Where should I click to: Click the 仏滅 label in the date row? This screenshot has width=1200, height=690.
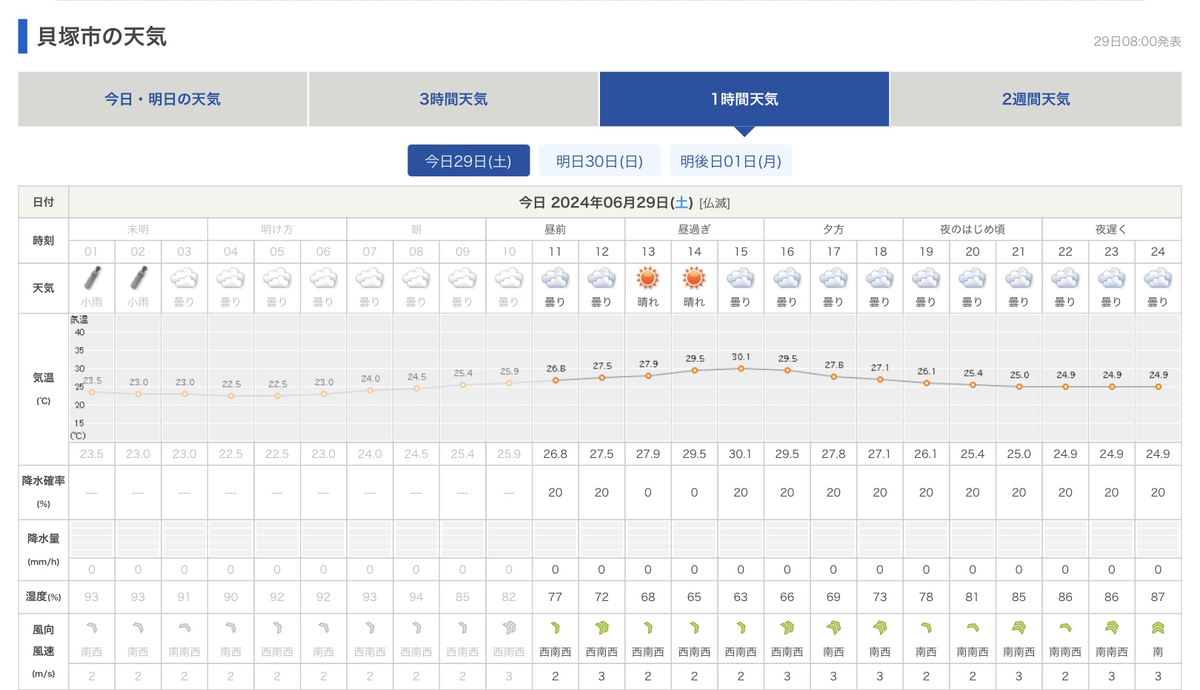(714, 203)
